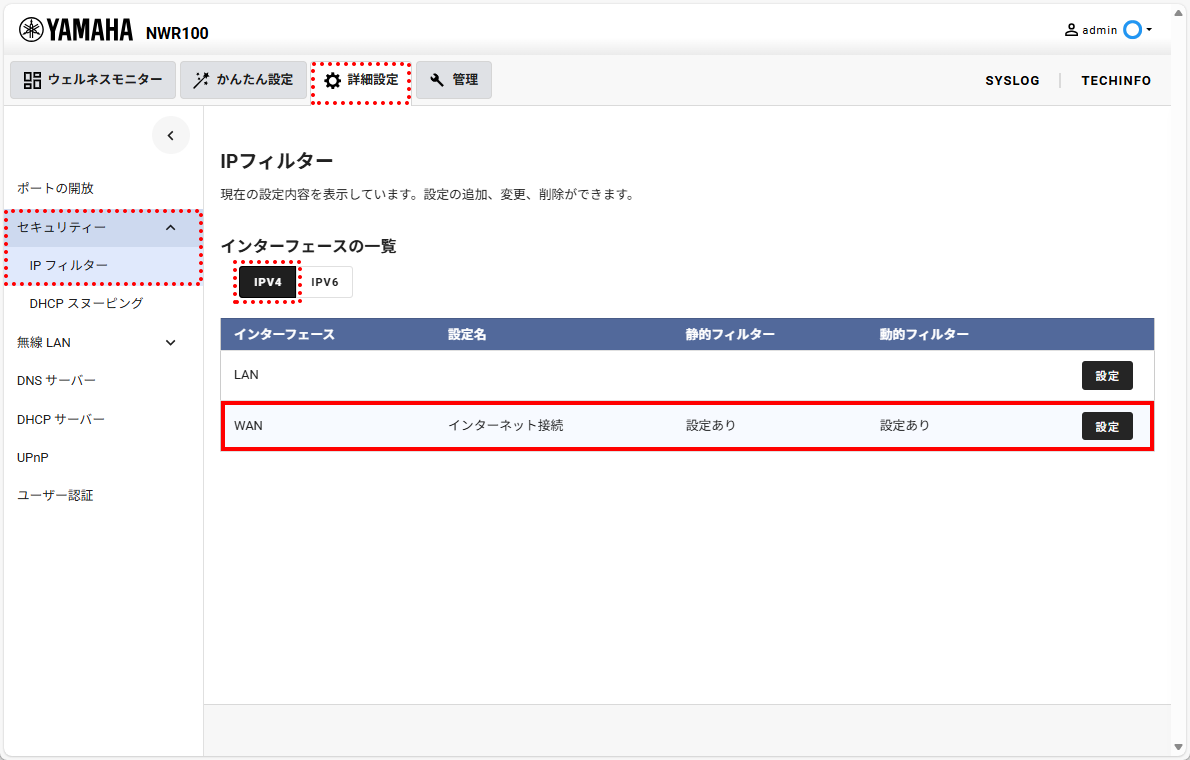Click 設定あり under 静的フィルター column
The height and width of the screenshot is (760, 1190).
[x=711, y=425]
